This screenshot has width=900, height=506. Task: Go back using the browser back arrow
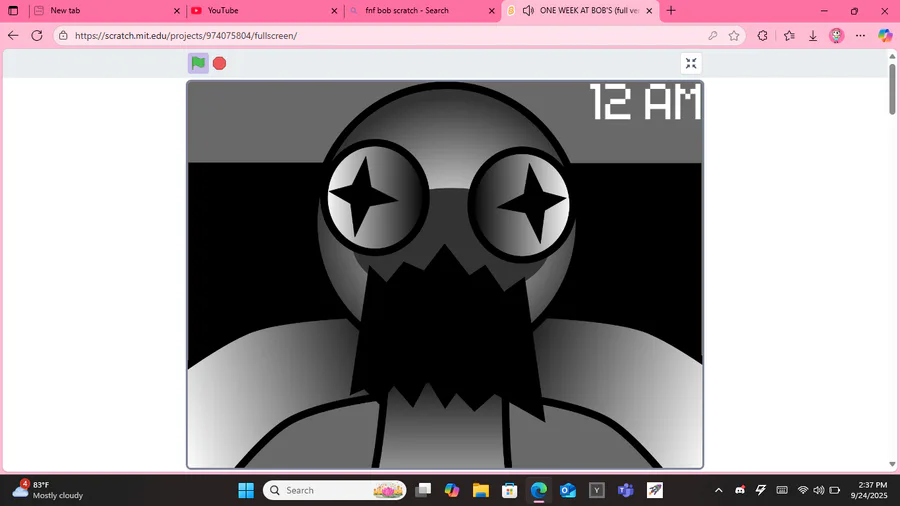(x=13, y=36)
